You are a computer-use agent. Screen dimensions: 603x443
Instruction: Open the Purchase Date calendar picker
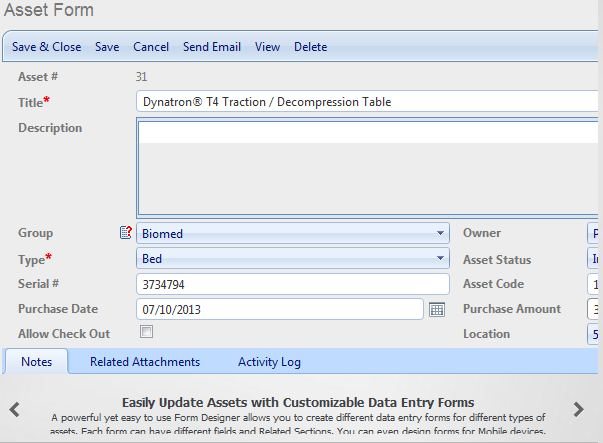[437, 310]
